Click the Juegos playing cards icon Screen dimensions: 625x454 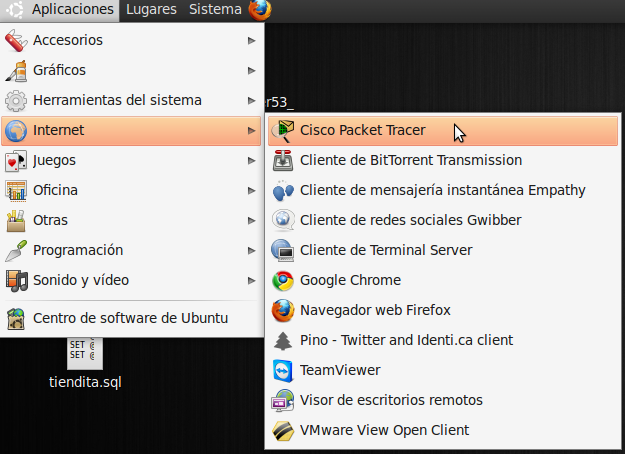tap(16, 161)
